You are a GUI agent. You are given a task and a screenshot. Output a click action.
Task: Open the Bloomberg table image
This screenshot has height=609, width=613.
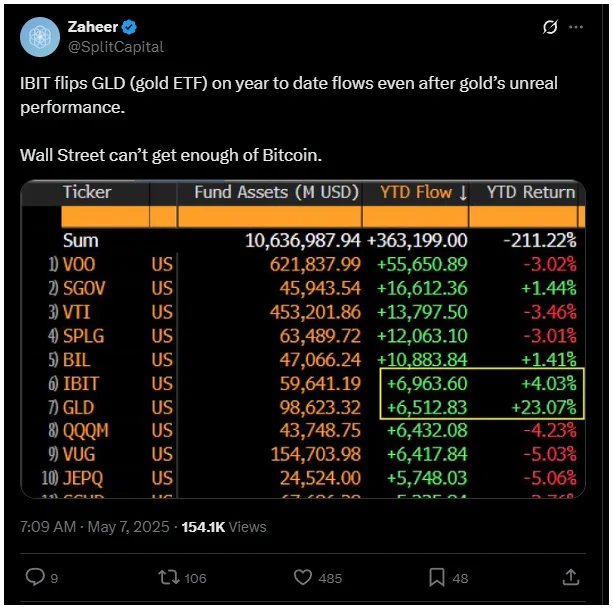point(303,339)
